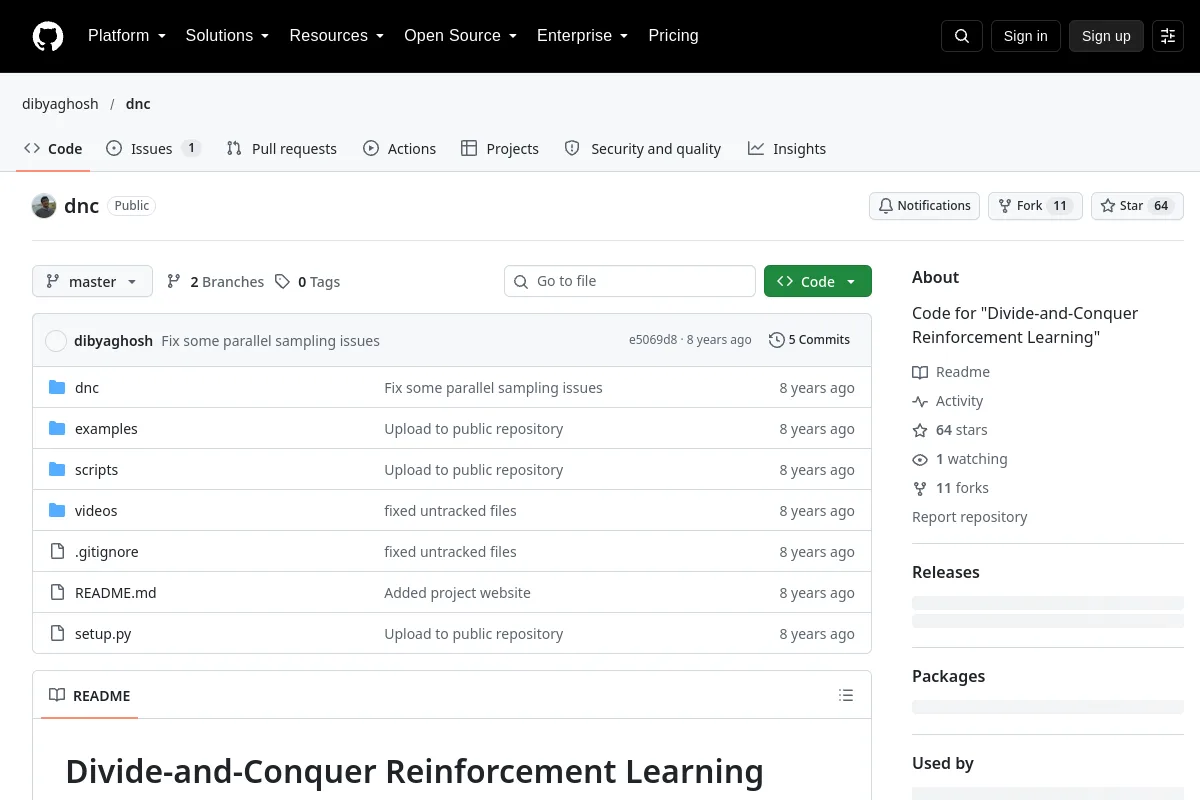
Task: Open the Enterprise menu
Action: 583,36
